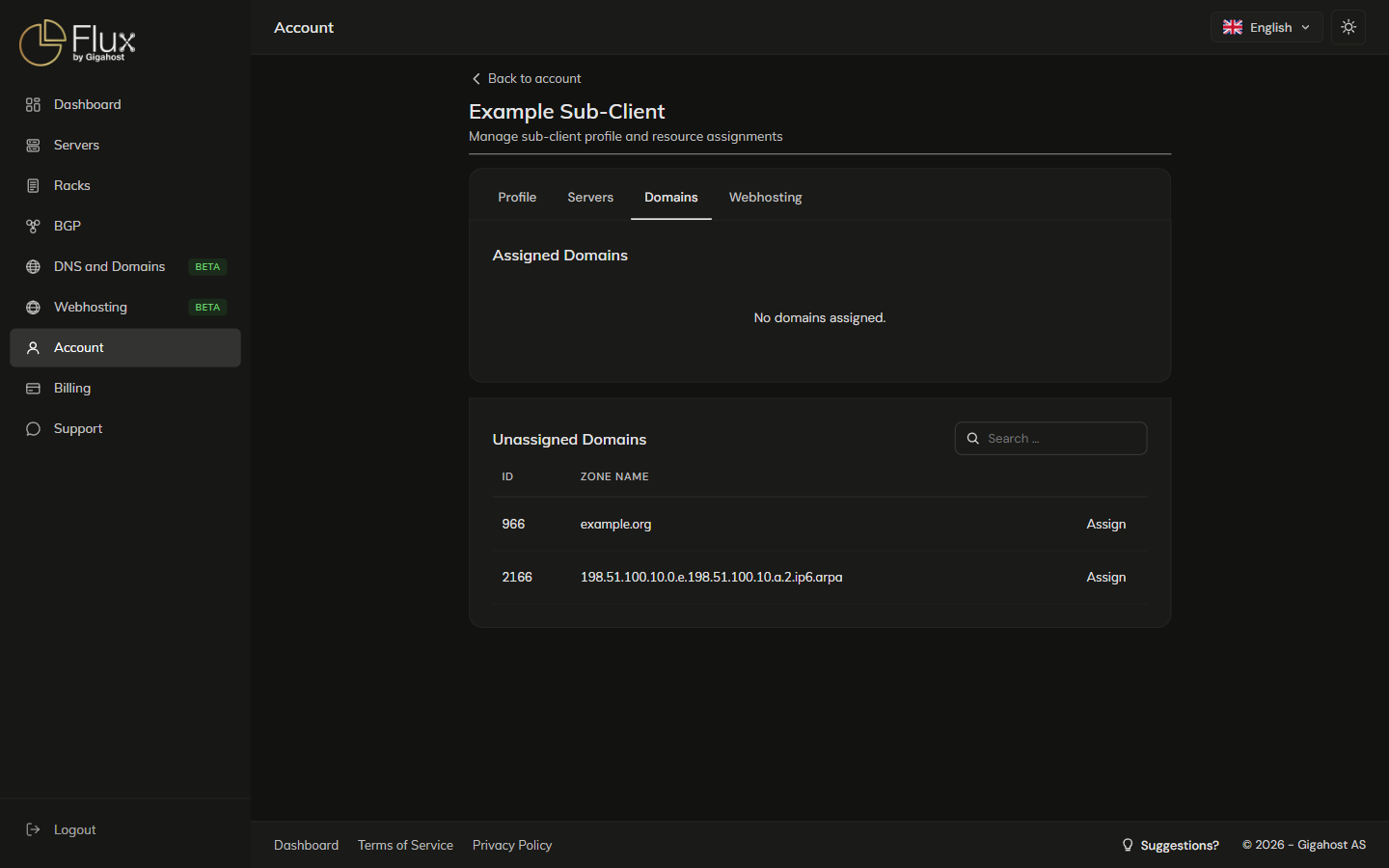Click the back chevron arrow icon
The width and height of the screenshot is (1389, 868).
click(476, 78)
